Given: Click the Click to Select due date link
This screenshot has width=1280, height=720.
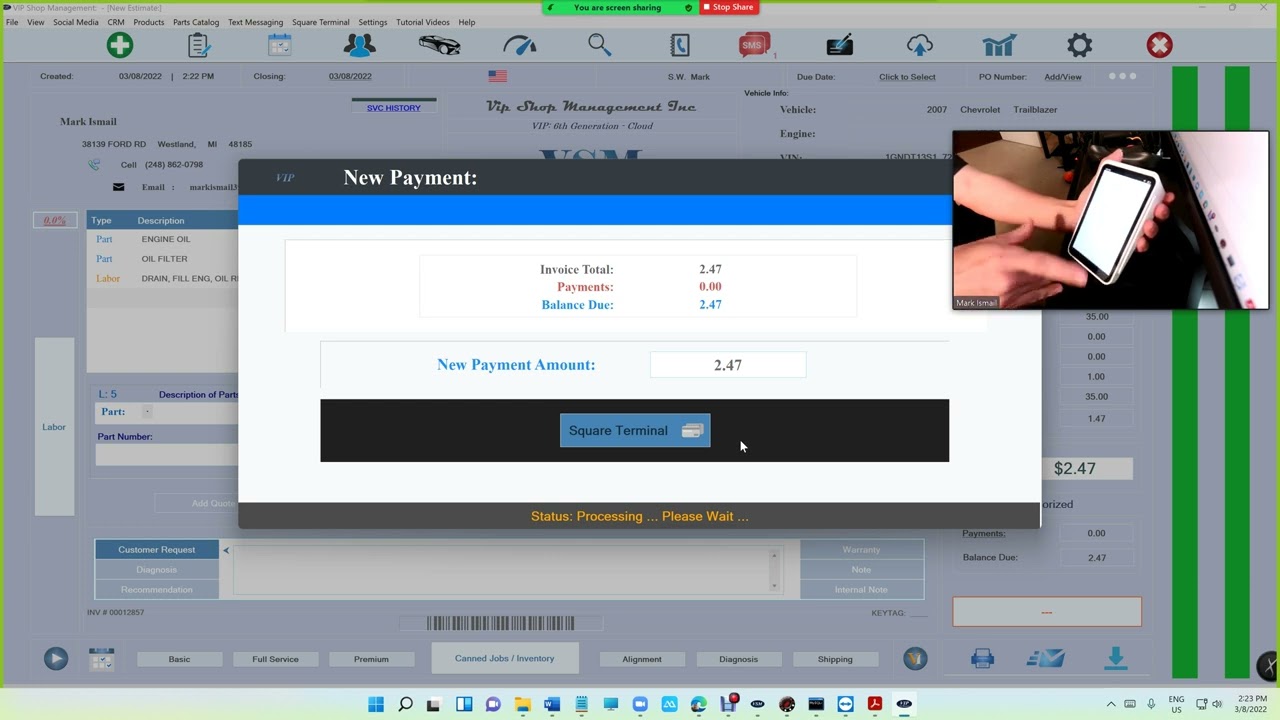Looking at the screenshot, I should coord(908,77).
